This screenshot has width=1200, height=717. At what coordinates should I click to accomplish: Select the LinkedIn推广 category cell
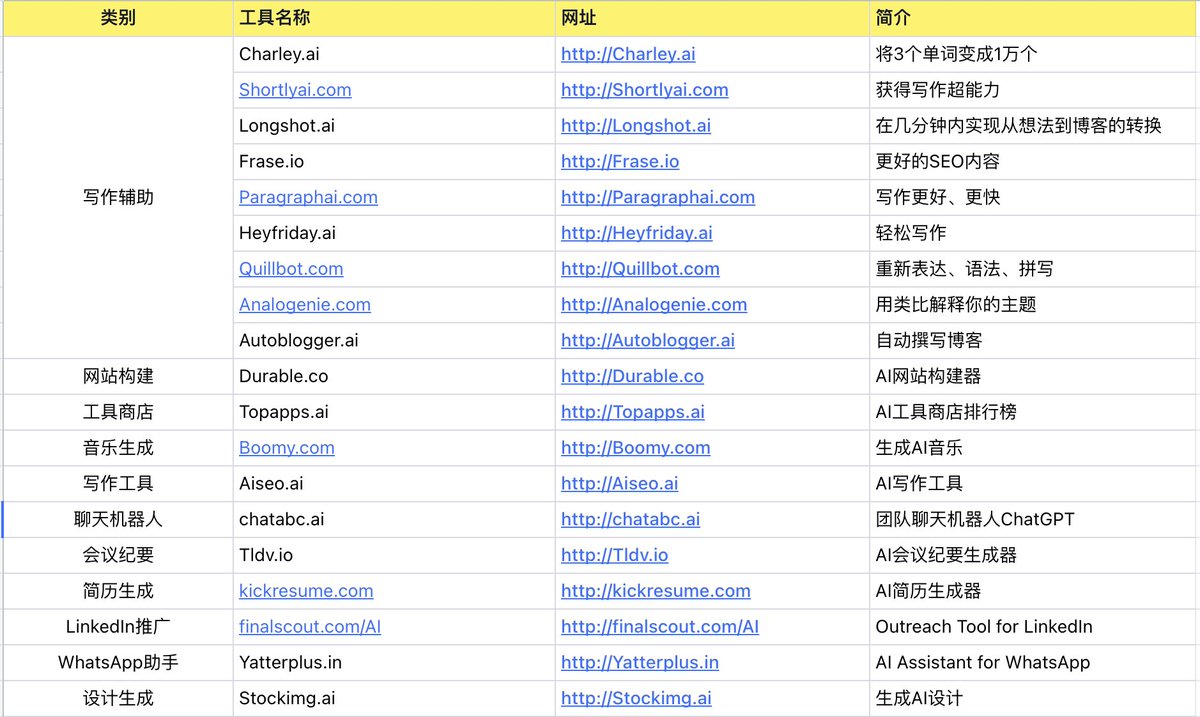point(118,627)
